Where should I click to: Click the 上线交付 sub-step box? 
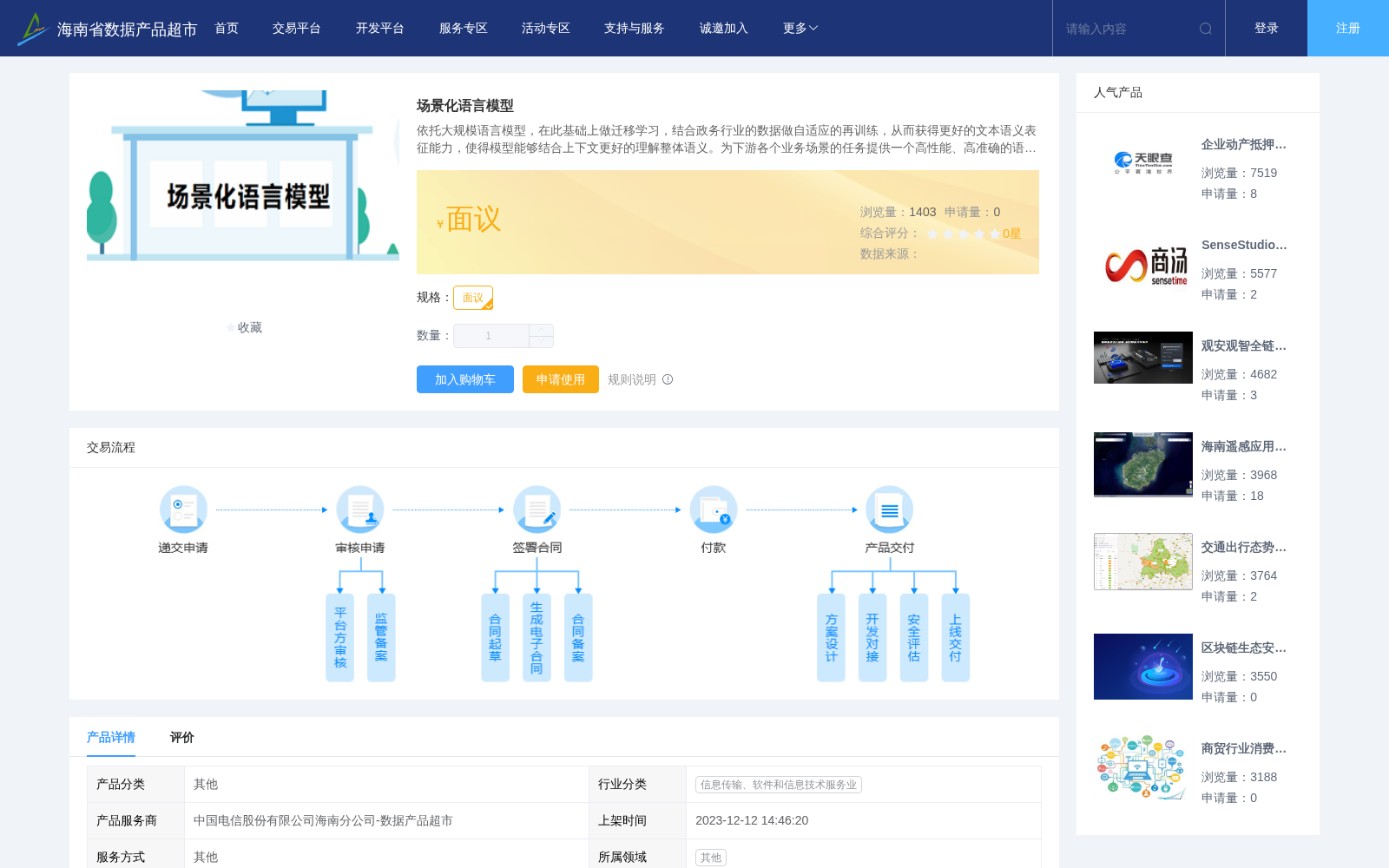[956, 638]
